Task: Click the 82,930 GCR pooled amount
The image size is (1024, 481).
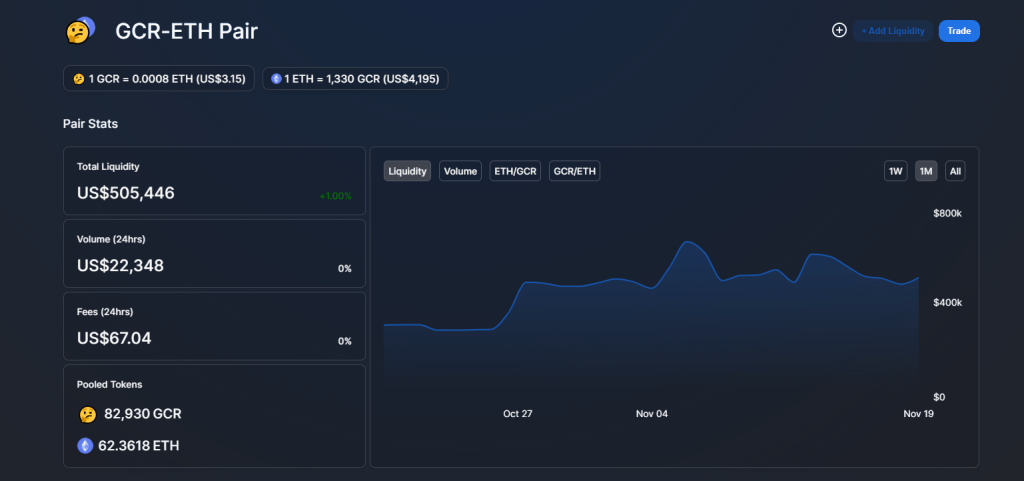Action: click(x=143, y=414)
